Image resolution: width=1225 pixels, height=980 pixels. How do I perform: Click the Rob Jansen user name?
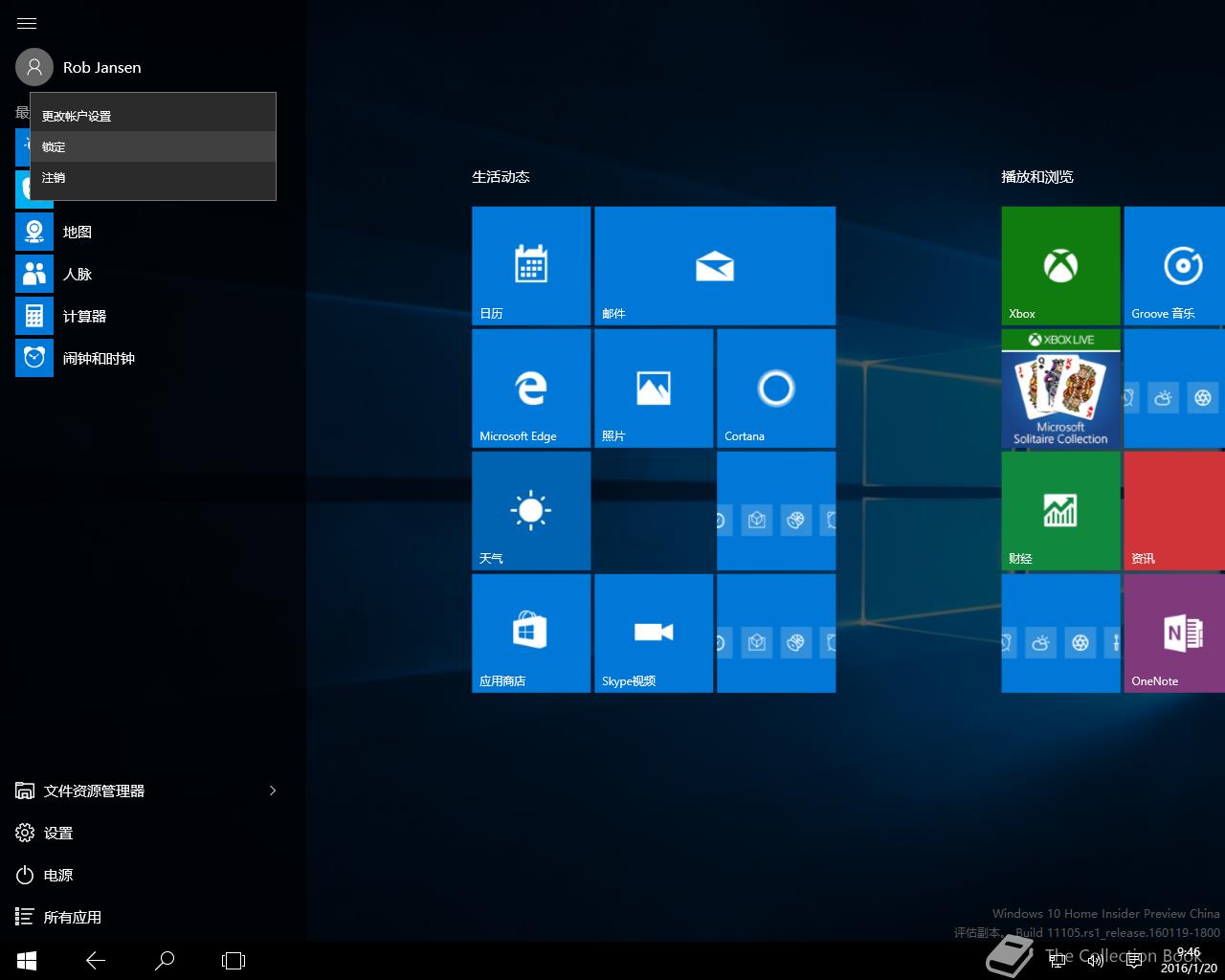coord(101,67)
